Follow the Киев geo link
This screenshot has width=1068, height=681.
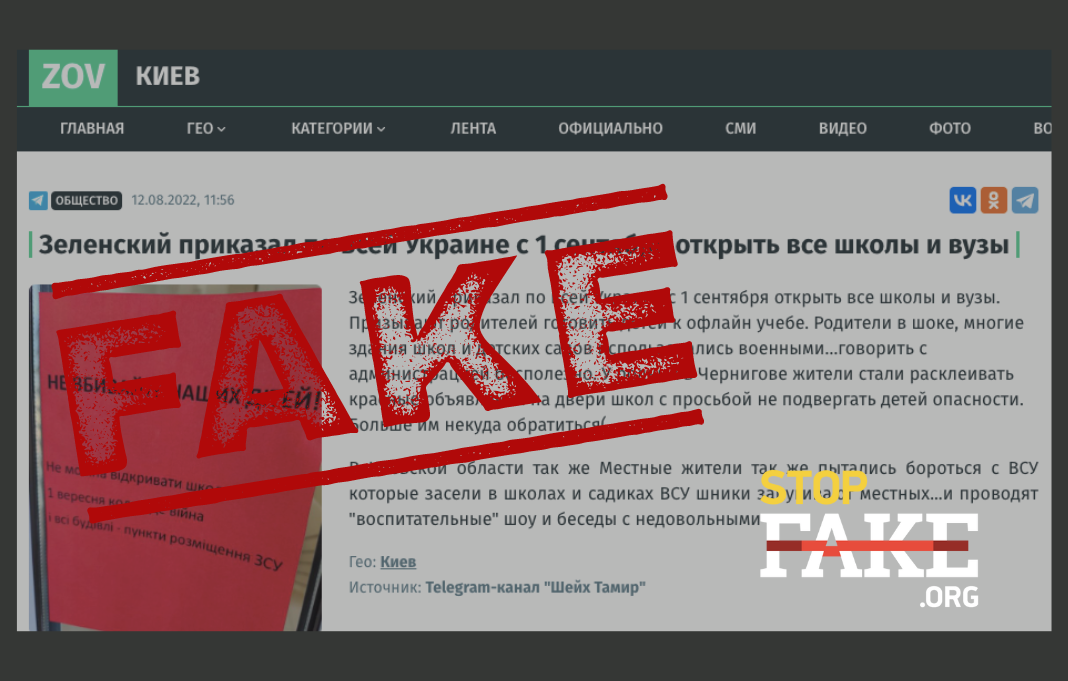(398, 562)
